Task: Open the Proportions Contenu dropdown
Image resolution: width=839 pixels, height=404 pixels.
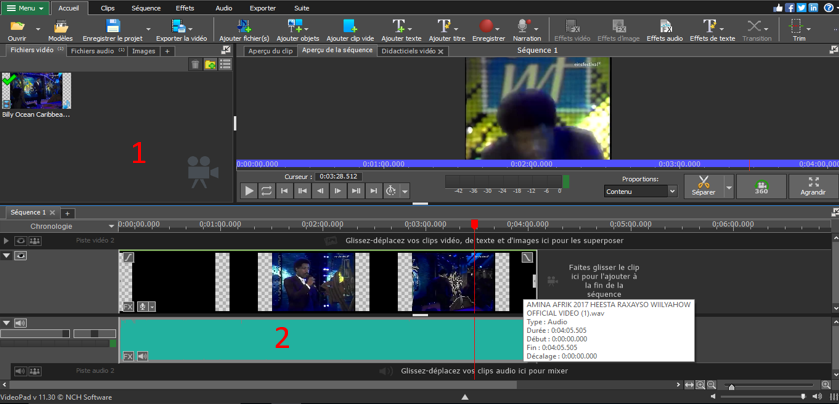Action: click(640, 191)
